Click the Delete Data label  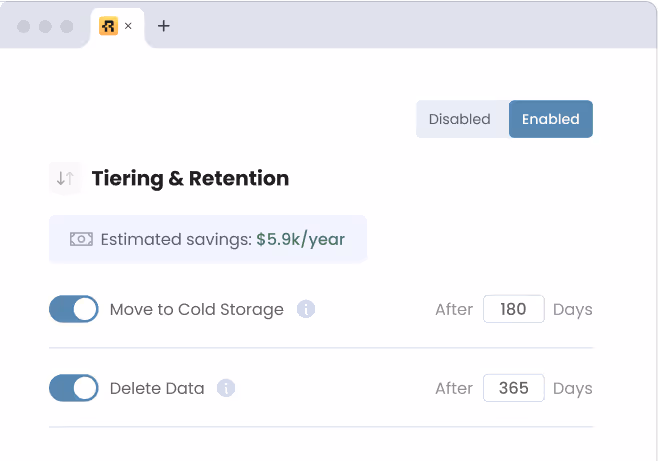[157, 388]
